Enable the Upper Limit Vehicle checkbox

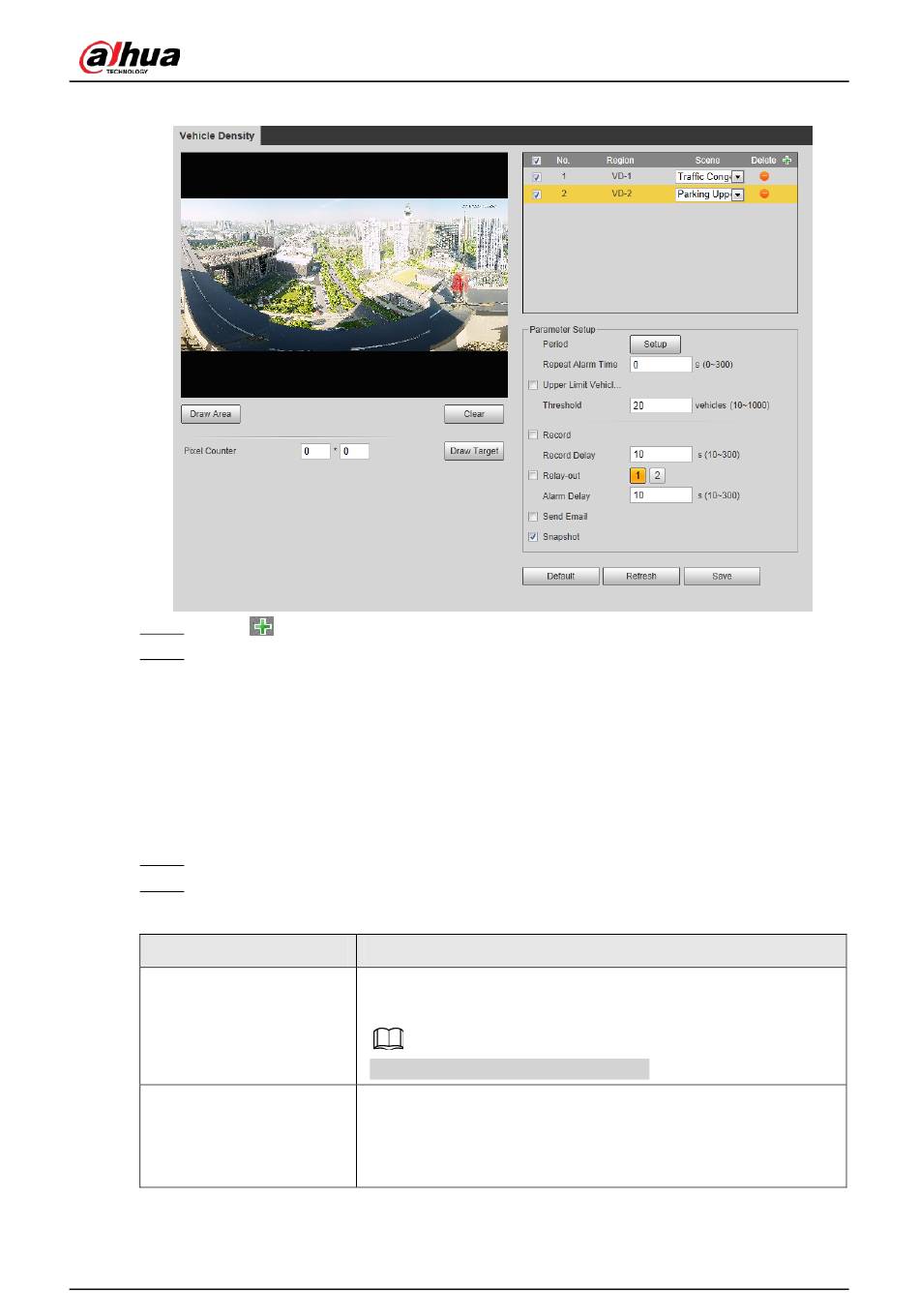pos(533,385)
